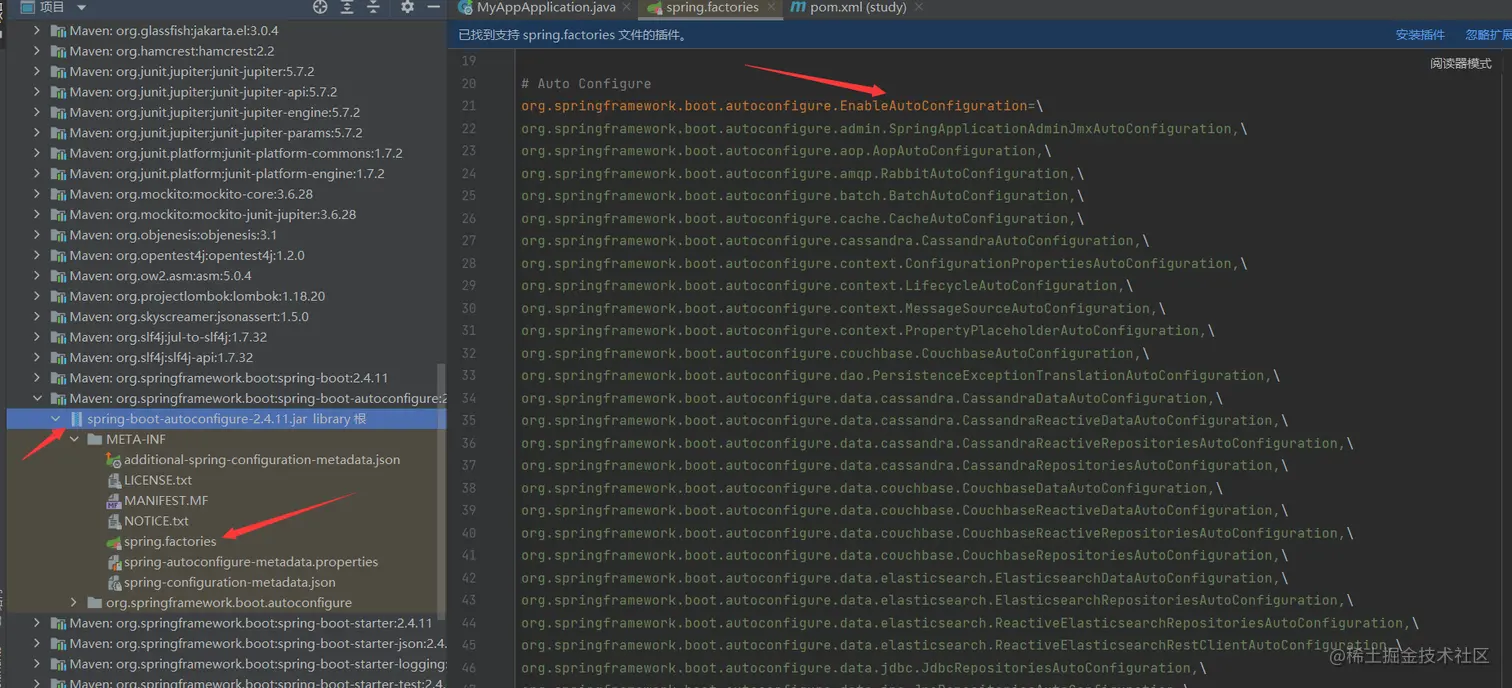The height and width of the screenshot is (688, 1512).
Task: Collapse the spring-boot-autoconfigure-2.4.11.jar node
Action: coord(56,419)
